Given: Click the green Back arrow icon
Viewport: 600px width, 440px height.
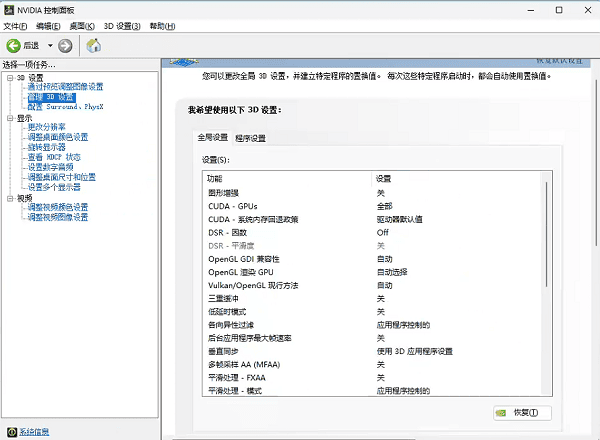Looking at the screenshot, I should [x=14, y=45].
